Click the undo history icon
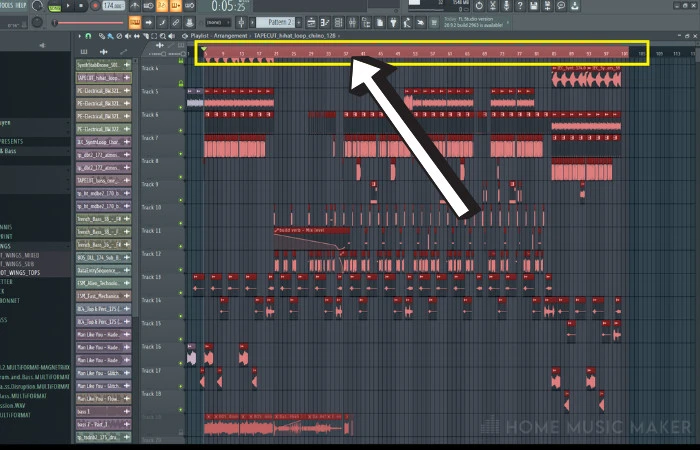Screen dimensions: 700x450 (479, 6)
